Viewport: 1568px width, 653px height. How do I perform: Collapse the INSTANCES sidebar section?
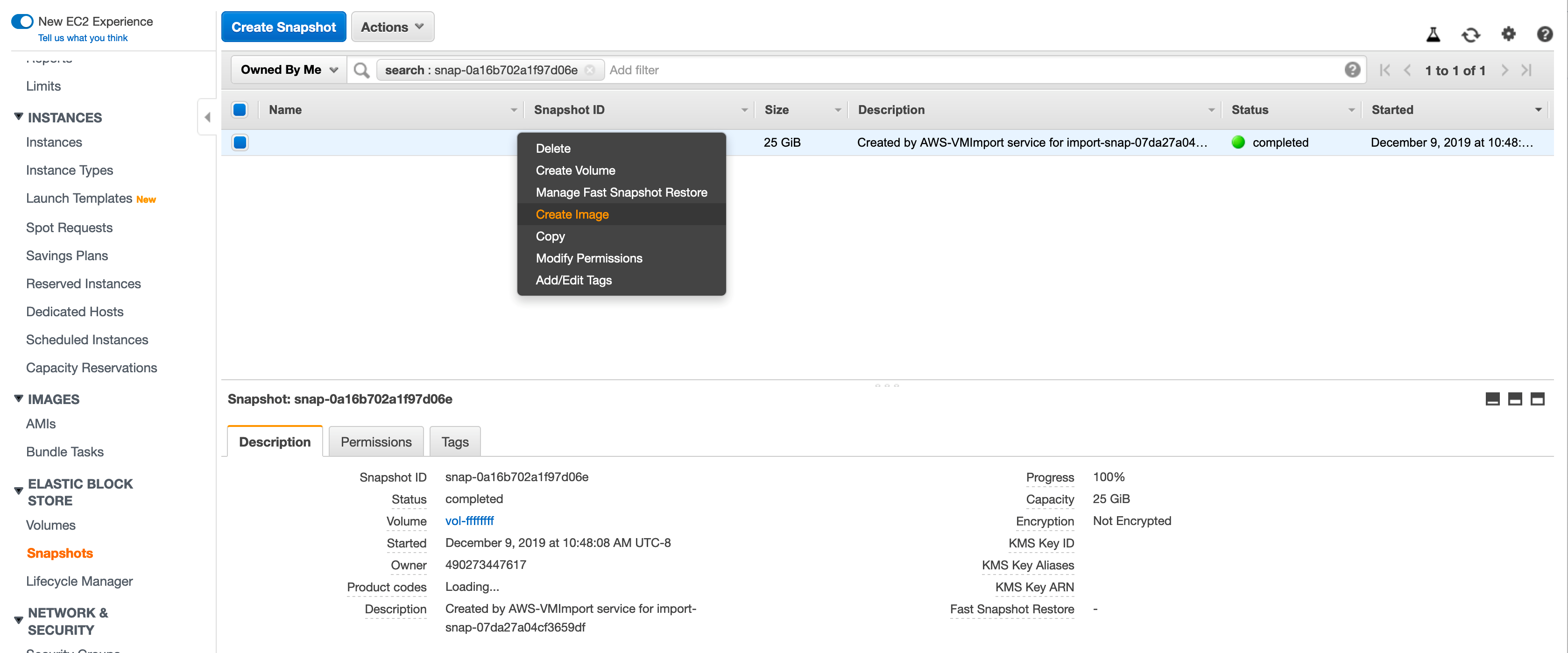point(18,116)
